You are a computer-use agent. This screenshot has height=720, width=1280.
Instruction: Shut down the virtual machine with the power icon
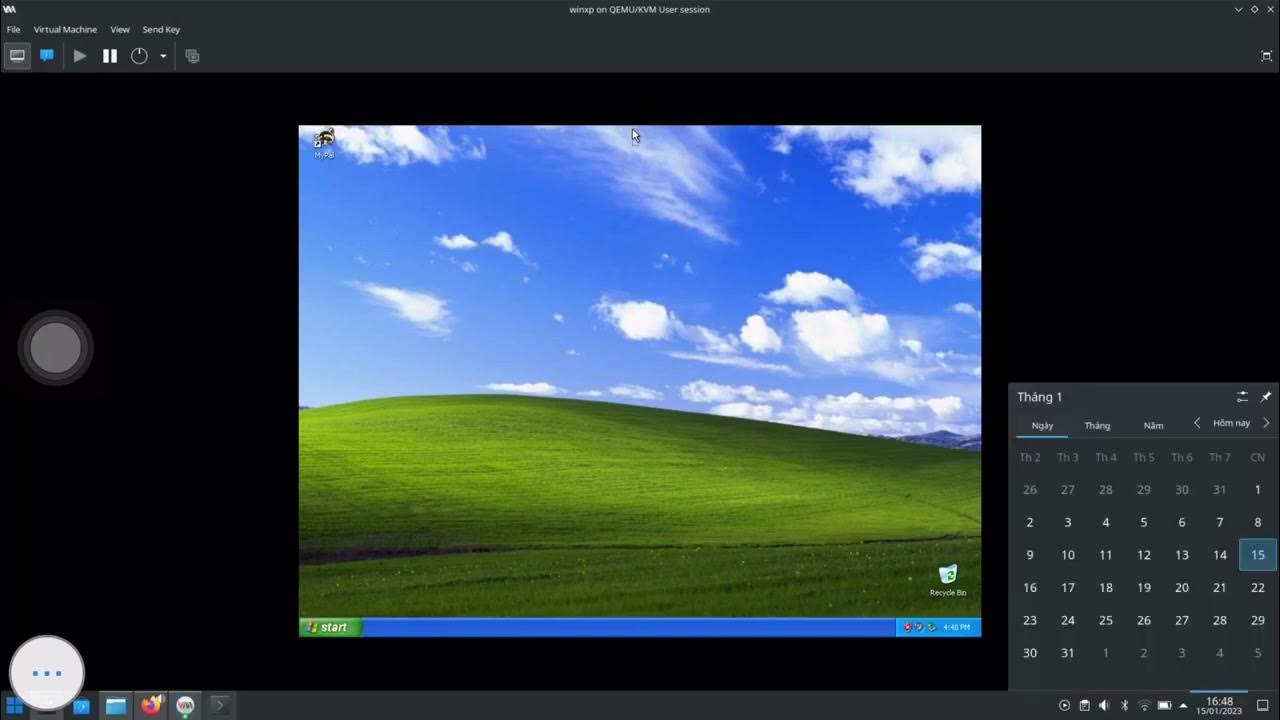139,56
